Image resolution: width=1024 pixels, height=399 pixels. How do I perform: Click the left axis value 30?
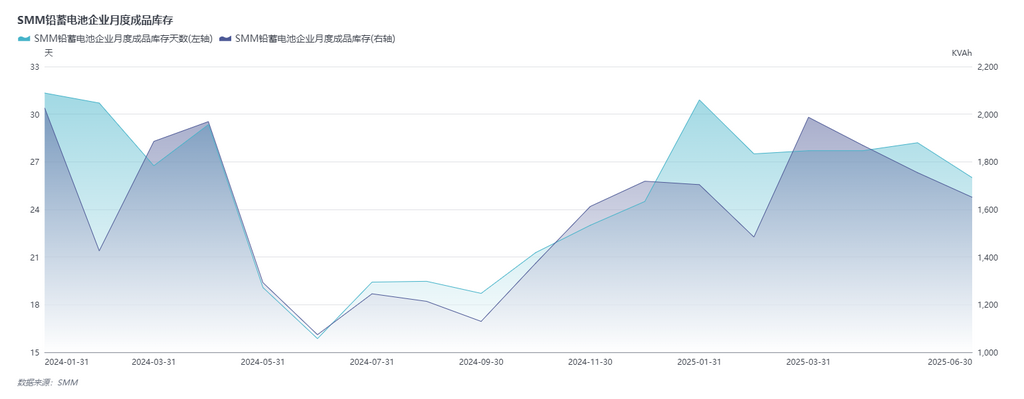tap(34, 114)
